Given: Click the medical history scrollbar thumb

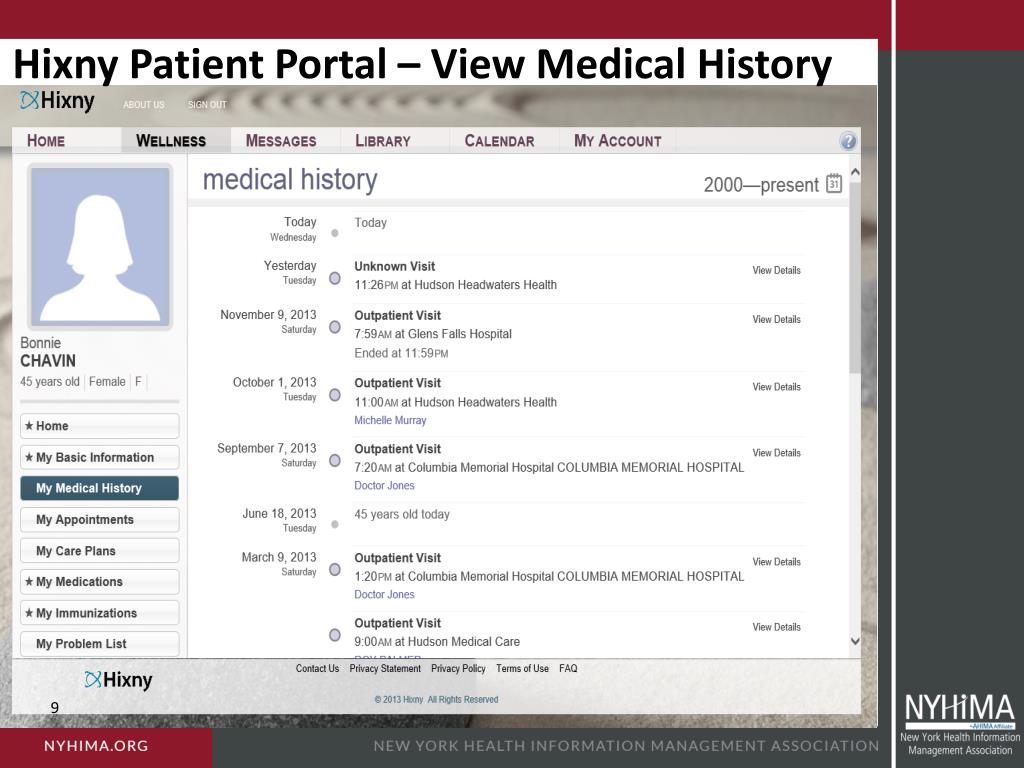Looking at the screenshot, I should click(855, 278).
